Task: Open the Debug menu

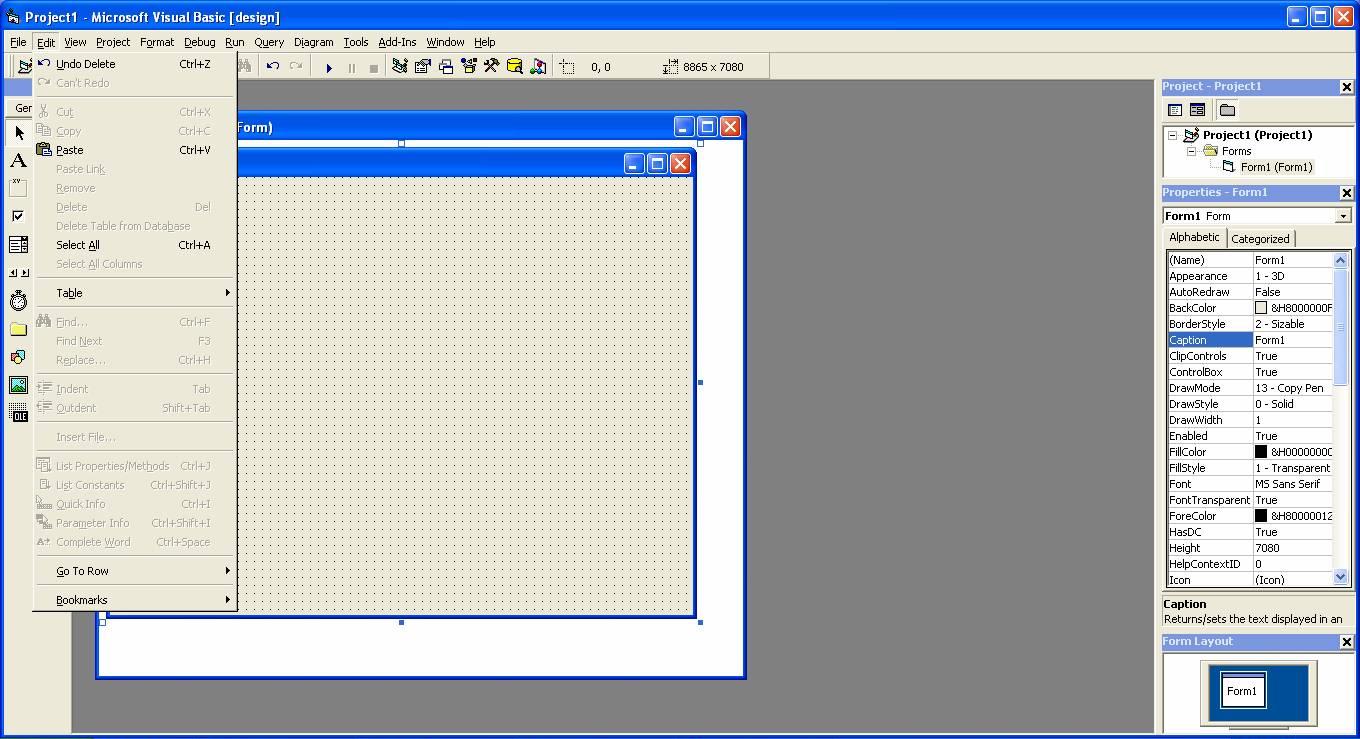Action: coord(199,42)
